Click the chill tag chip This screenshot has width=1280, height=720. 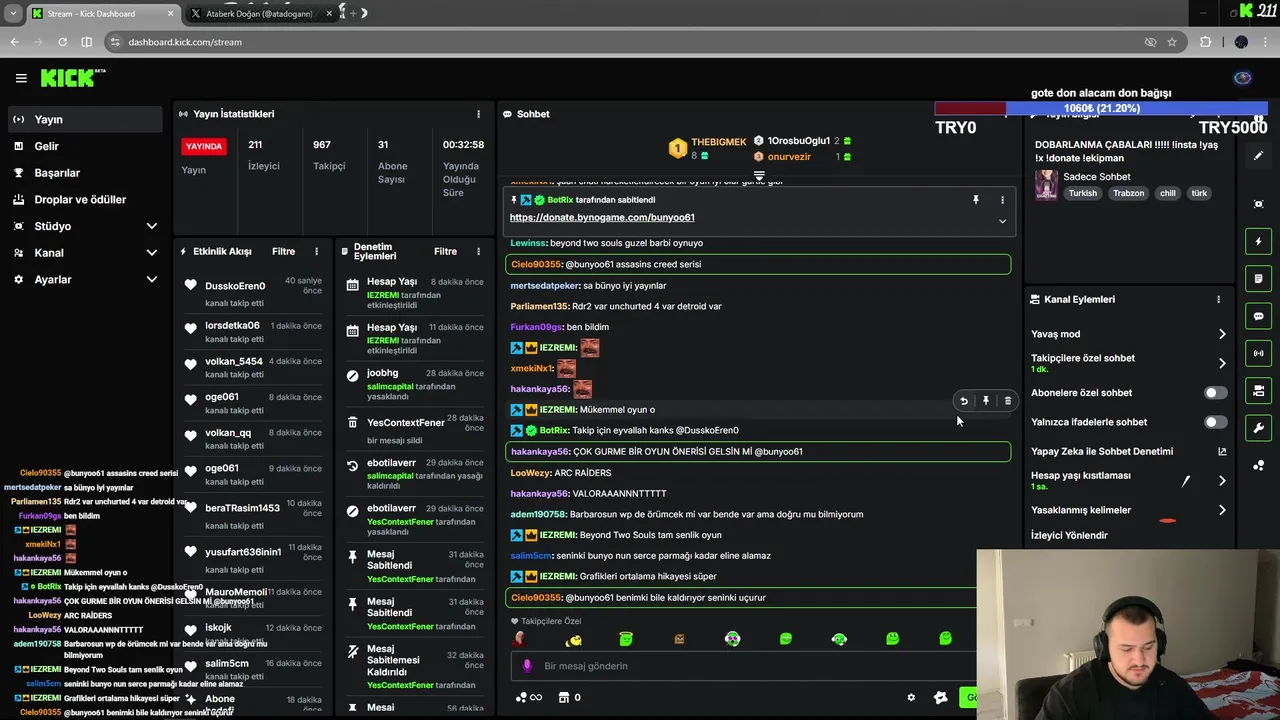1168,193
